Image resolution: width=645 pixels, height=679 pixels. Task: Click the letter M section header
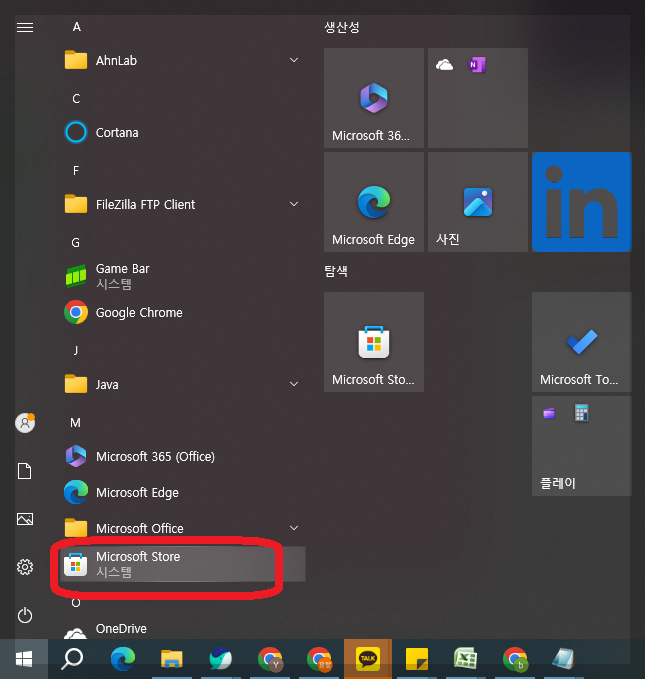pyautogui.click(x=75, y=423)
